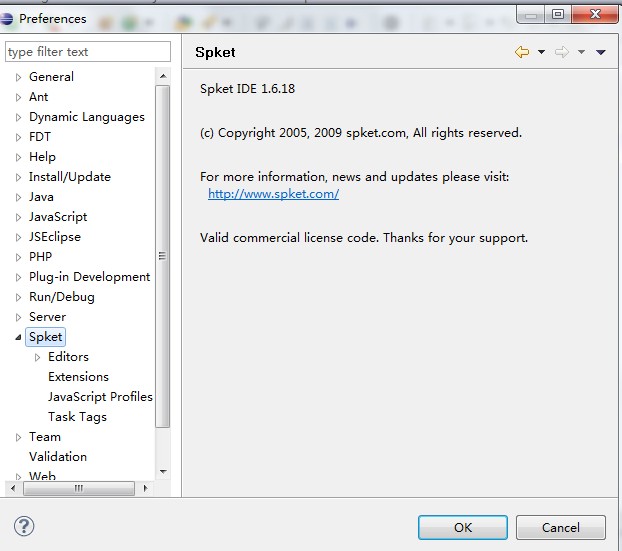Expand the JavaScript tree node
Screen dimensions: 622x551
18,217
